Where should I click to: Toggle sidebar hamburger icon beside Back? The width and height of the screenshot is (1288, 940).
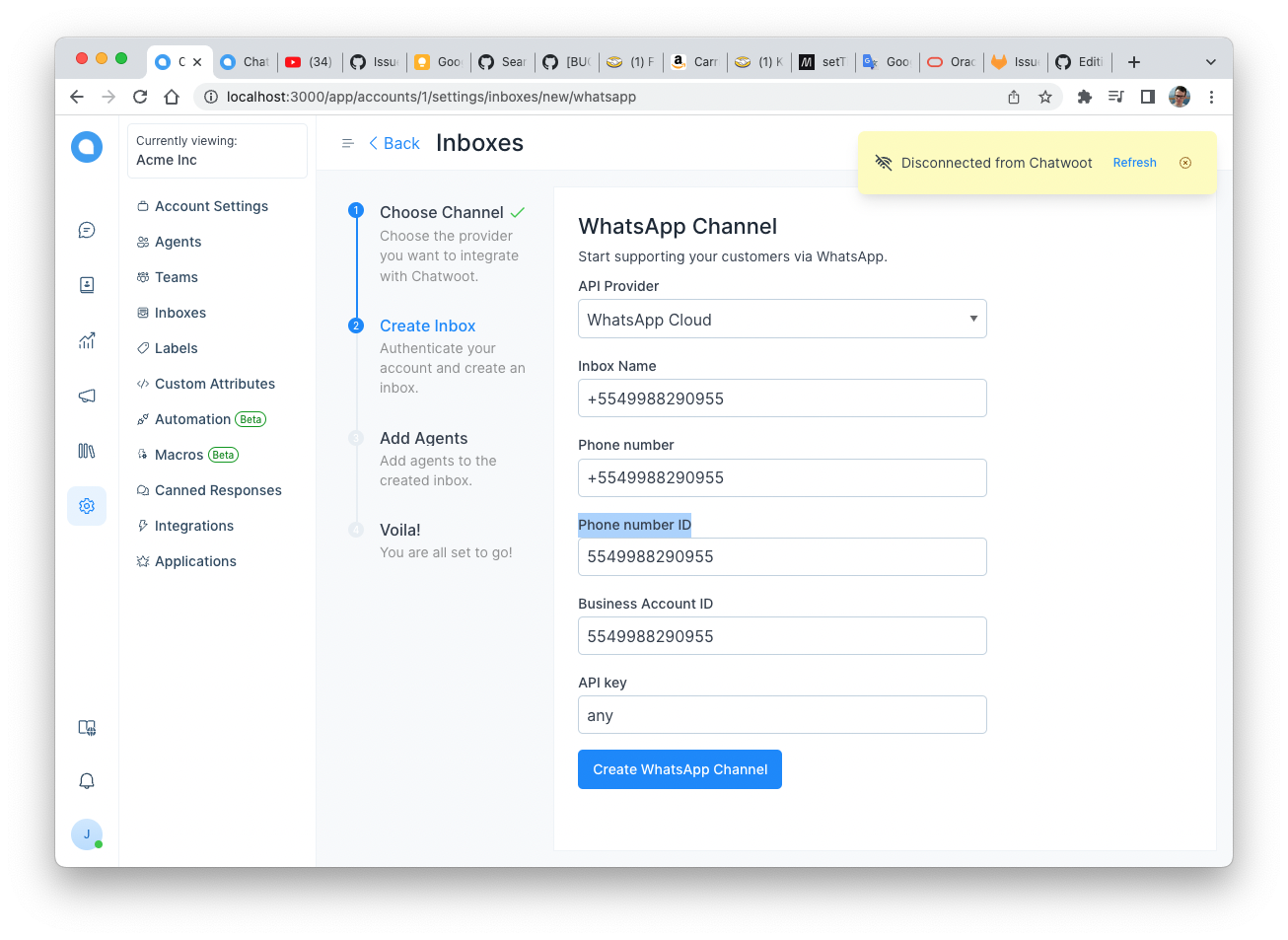click(348, 144)
